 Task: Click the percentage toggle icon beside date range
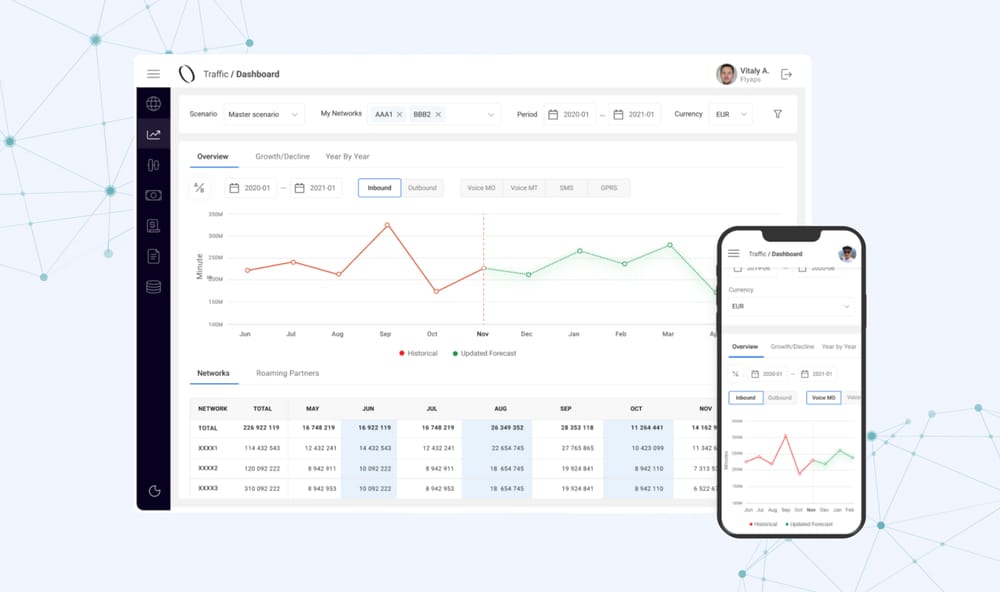point(199,187)
